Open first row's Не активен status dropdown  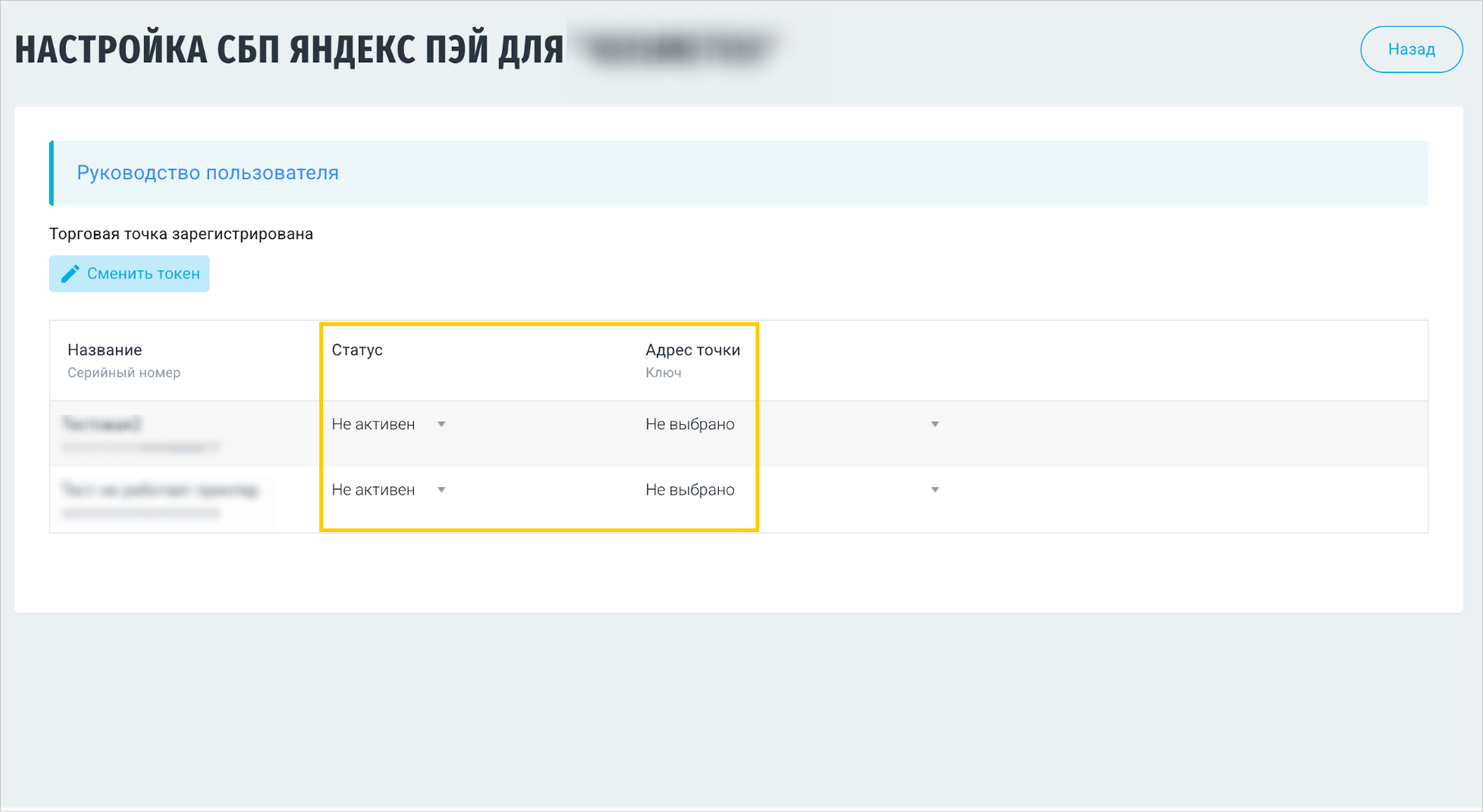[x=373, y=425]
